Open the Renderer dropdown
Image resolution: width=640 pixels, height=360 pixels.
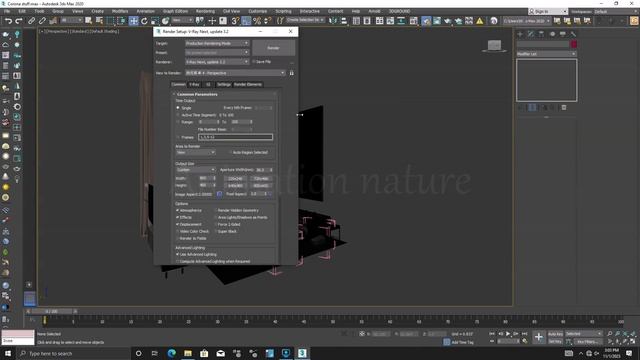click(x=217, y=62)
